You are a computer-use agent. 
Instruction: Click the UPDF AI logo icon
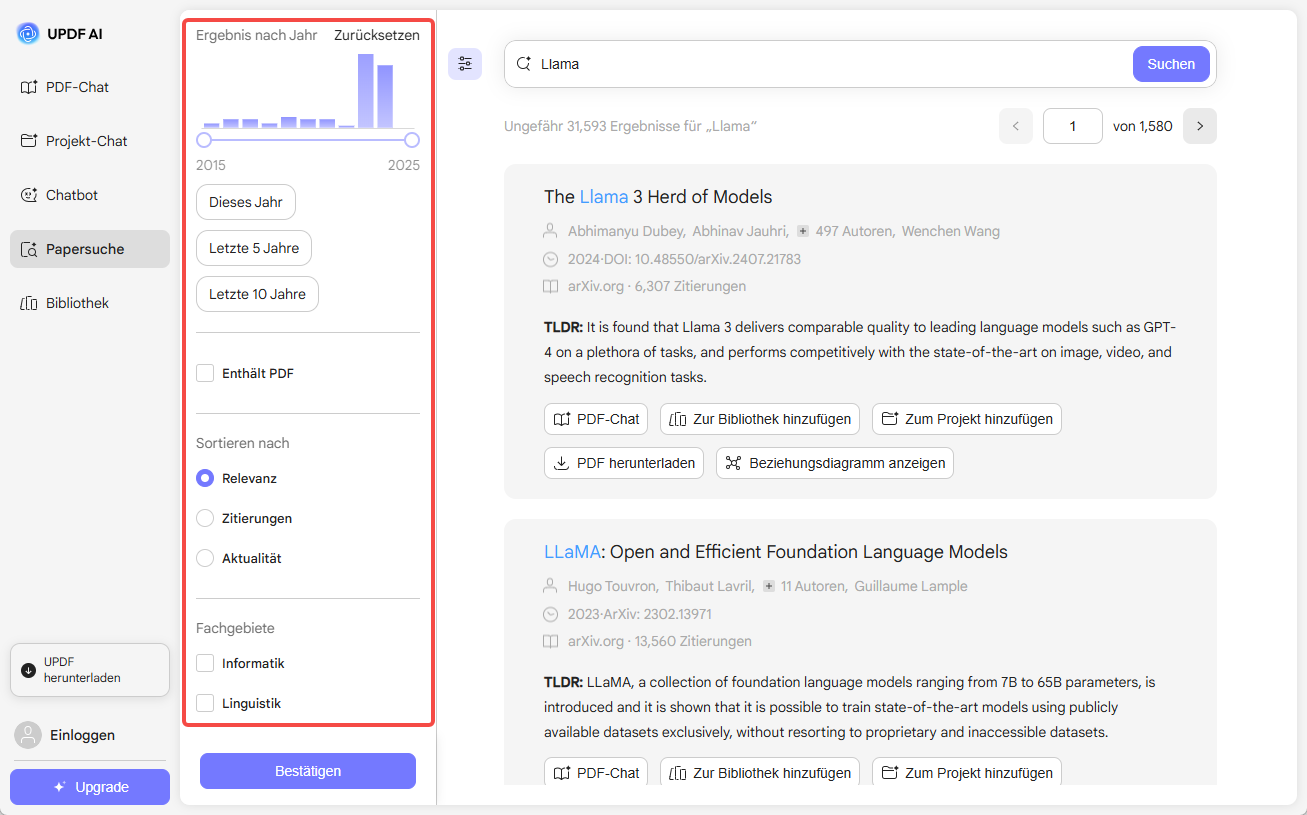[x=28, y=33]
